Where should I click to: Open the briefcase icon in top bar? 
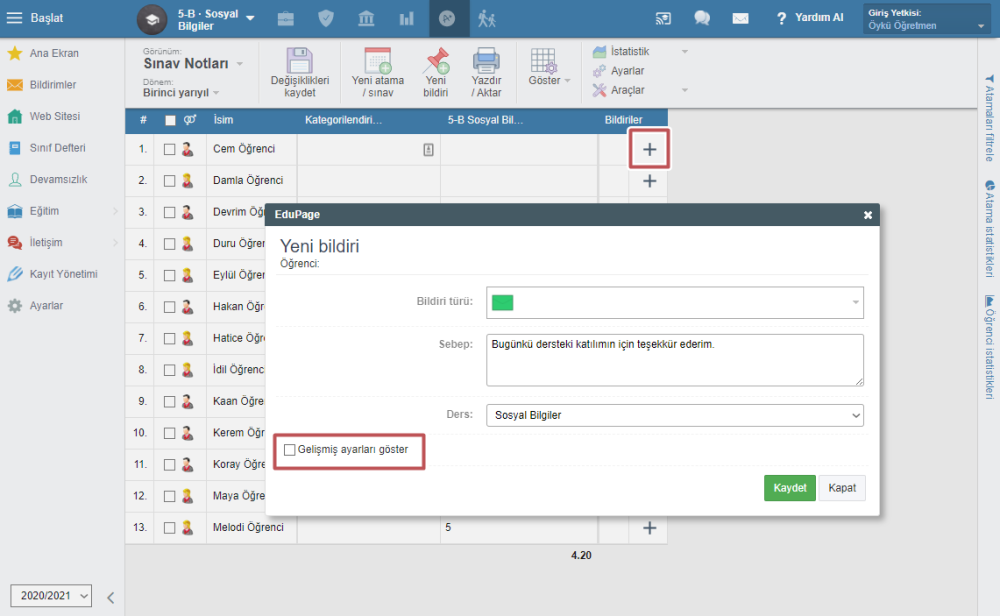pyautogui.click(x=286, y=18)
